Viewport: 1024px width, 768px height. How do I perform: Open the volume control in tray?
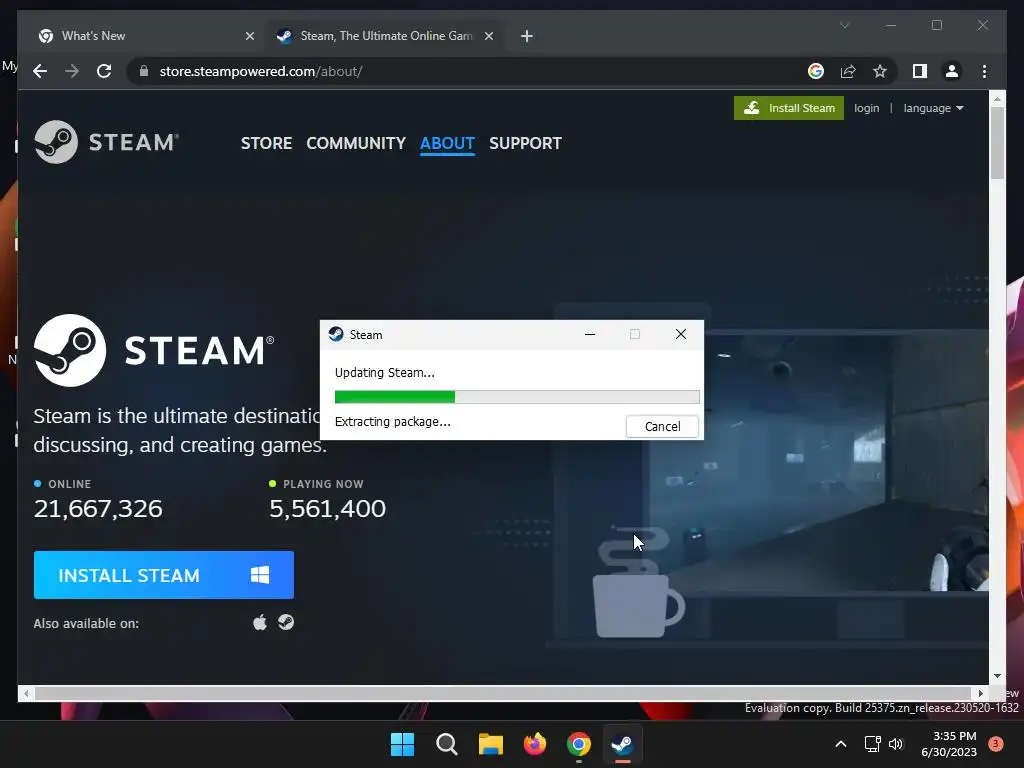coord(895,744)
